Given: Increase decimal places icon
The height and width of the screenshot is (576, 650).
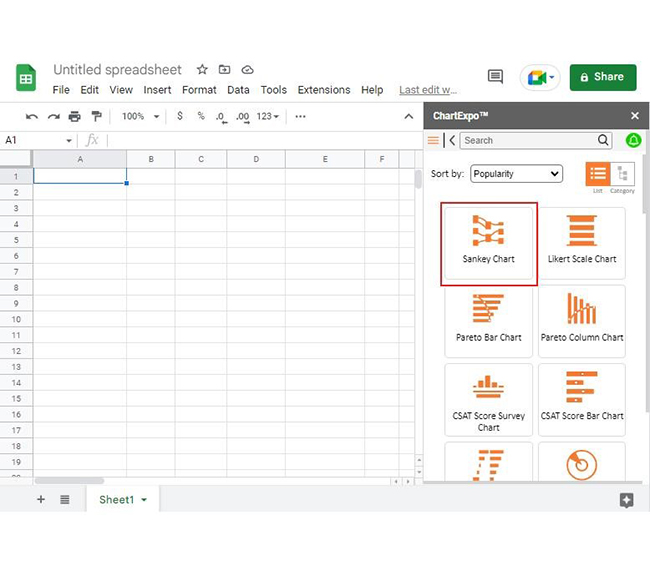Looking at the screenshot, I should (243, 117).
